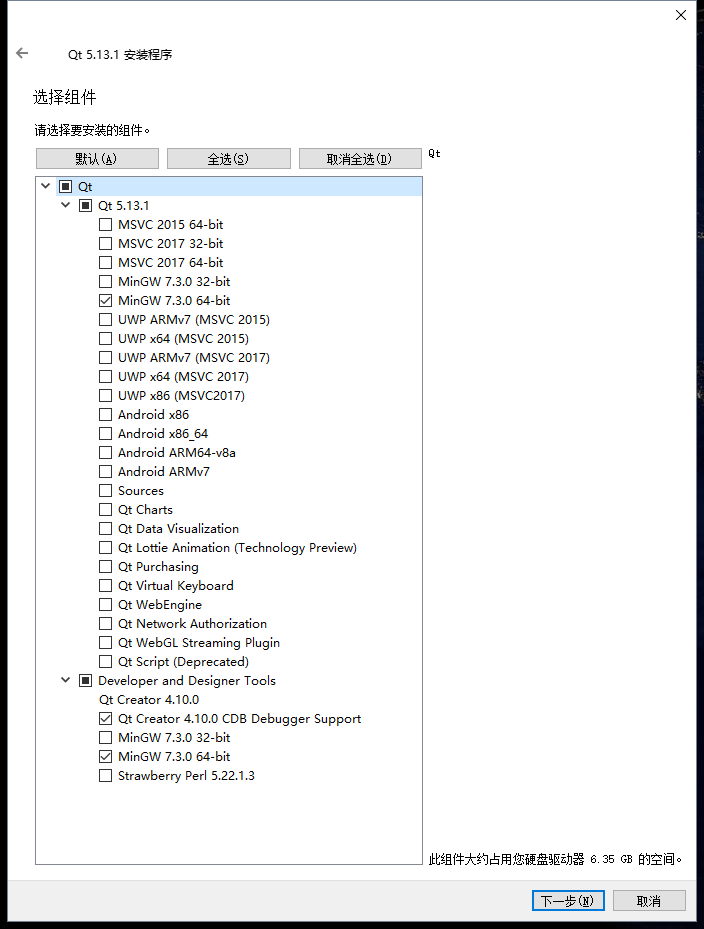Toggle the root Qt tri-state checkbox
The image size is (704, 929).
coord(66,187)
